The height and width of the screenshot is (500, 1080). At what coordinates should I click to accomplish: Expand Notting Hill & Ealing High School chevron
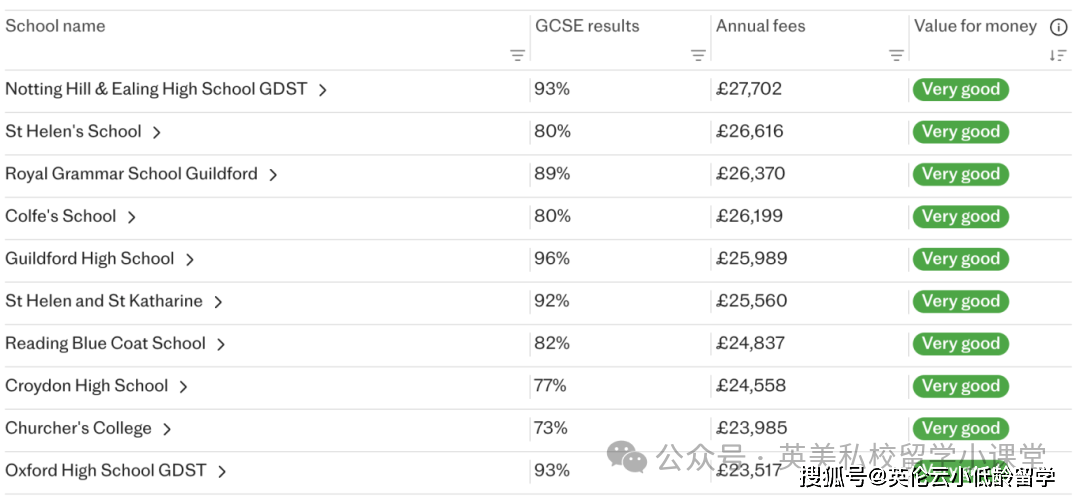(322, 90)
